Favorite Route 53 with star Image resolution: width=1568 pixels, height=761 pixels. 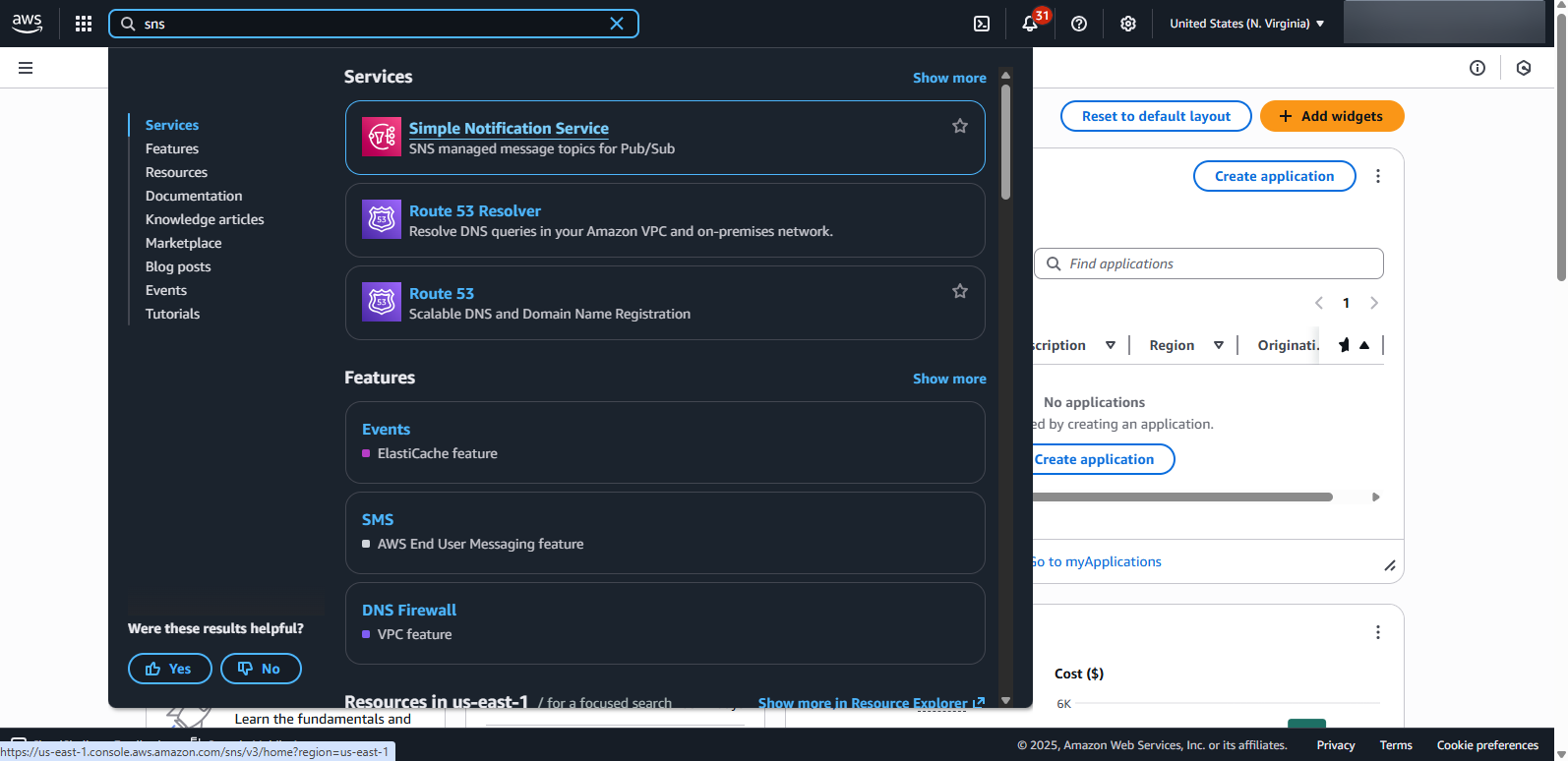(960, 291)
